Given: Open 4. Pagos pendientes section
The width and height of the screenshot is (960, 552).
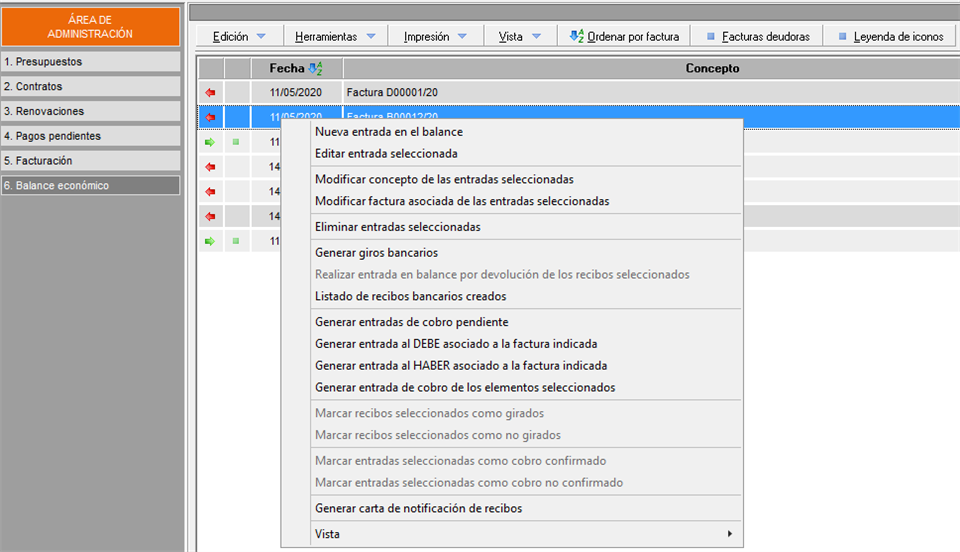Looking at the screenshot, I should coord(91,136).
